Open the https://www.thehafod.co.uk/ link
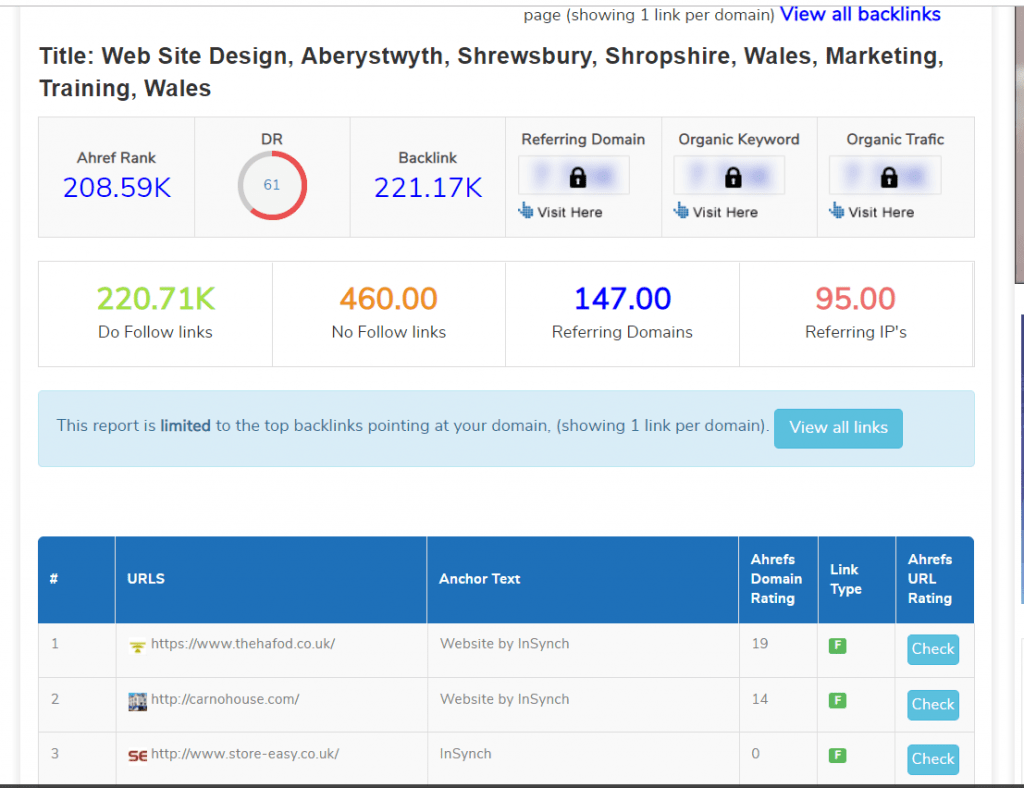 point(243,644)
